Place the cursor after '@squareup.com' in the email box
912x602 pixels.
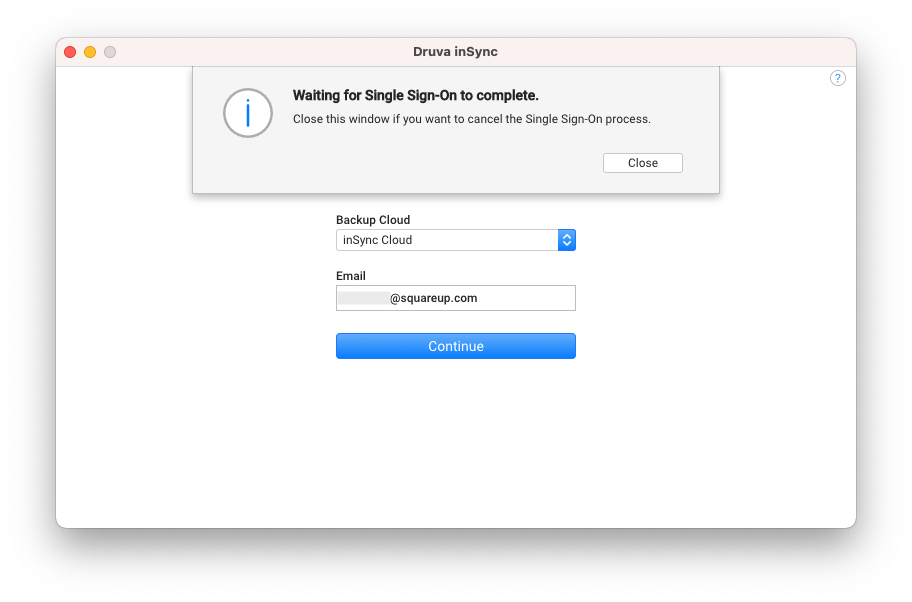pos(479,298)
